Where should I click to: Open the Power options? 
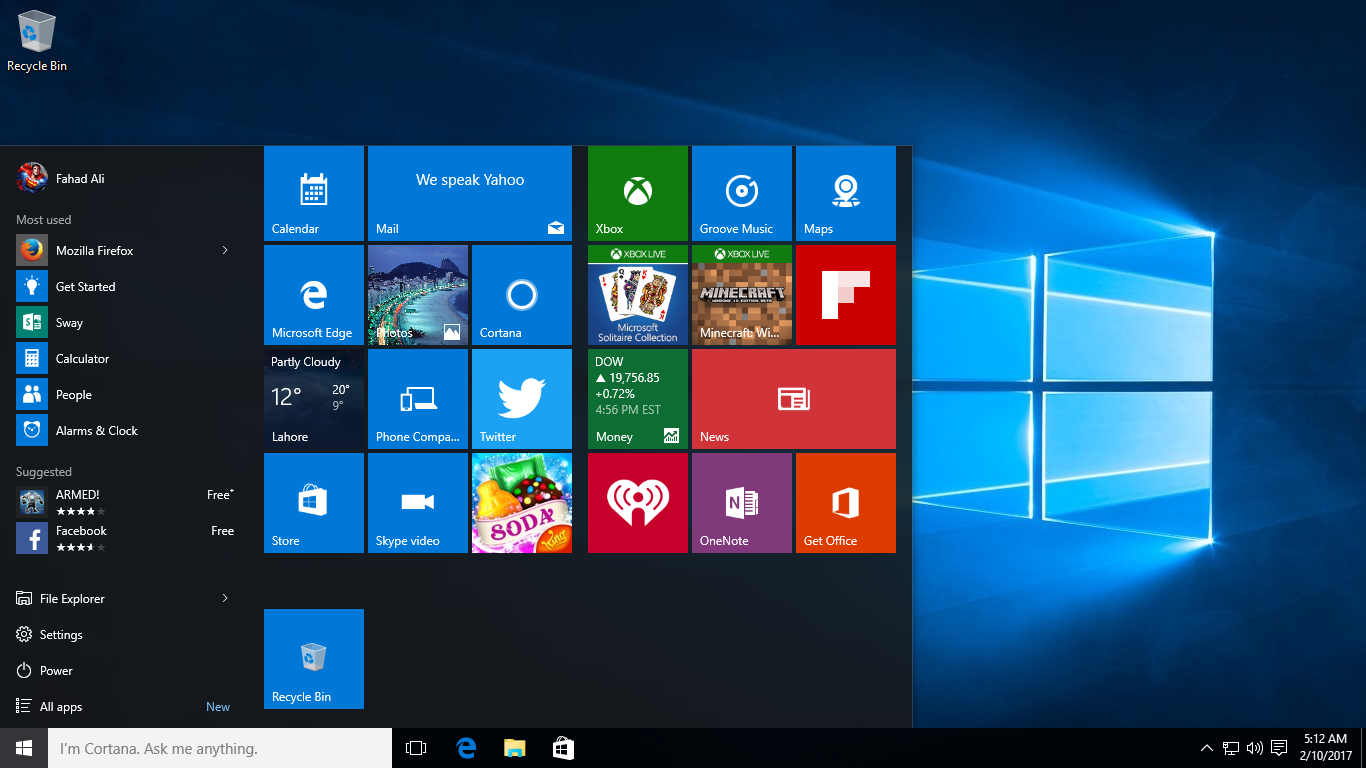click(125, 670)
